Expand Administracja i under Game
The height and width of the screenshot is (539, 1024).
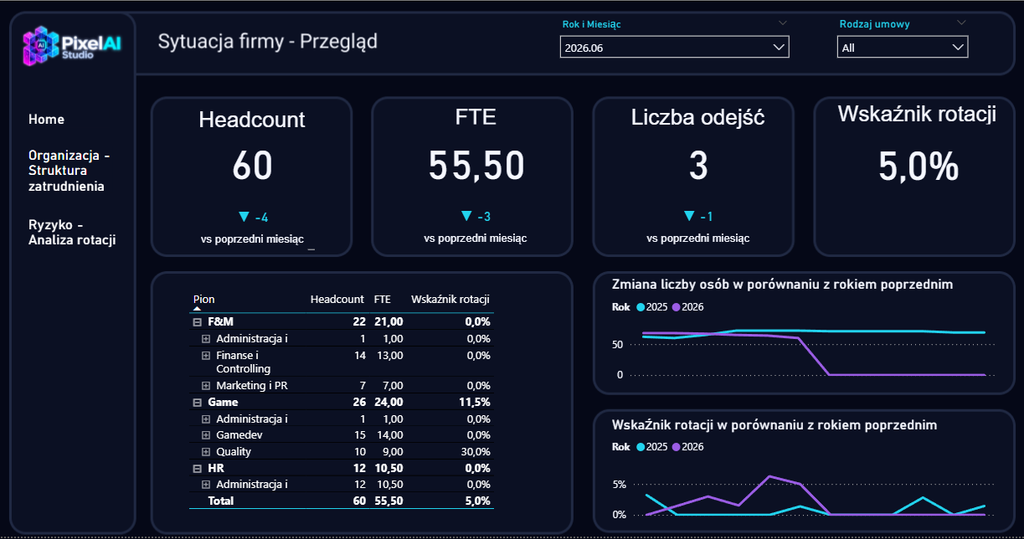click(x=206, y=419)
